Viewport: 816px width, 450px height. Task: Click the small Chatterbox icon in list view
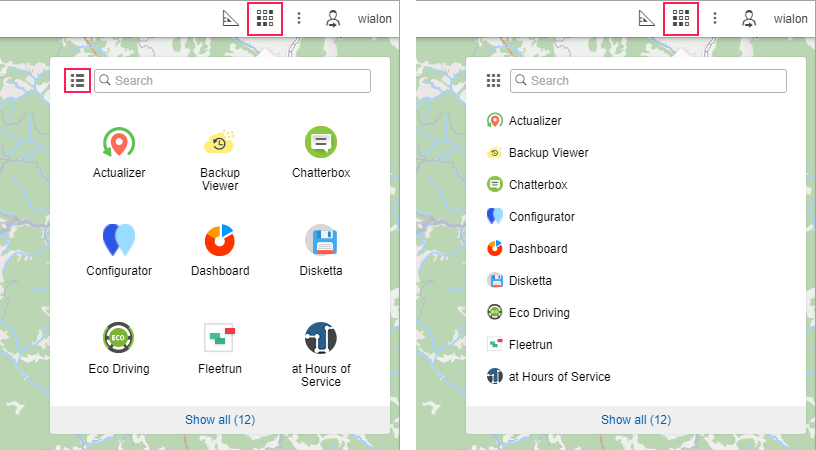click(495, 185)
